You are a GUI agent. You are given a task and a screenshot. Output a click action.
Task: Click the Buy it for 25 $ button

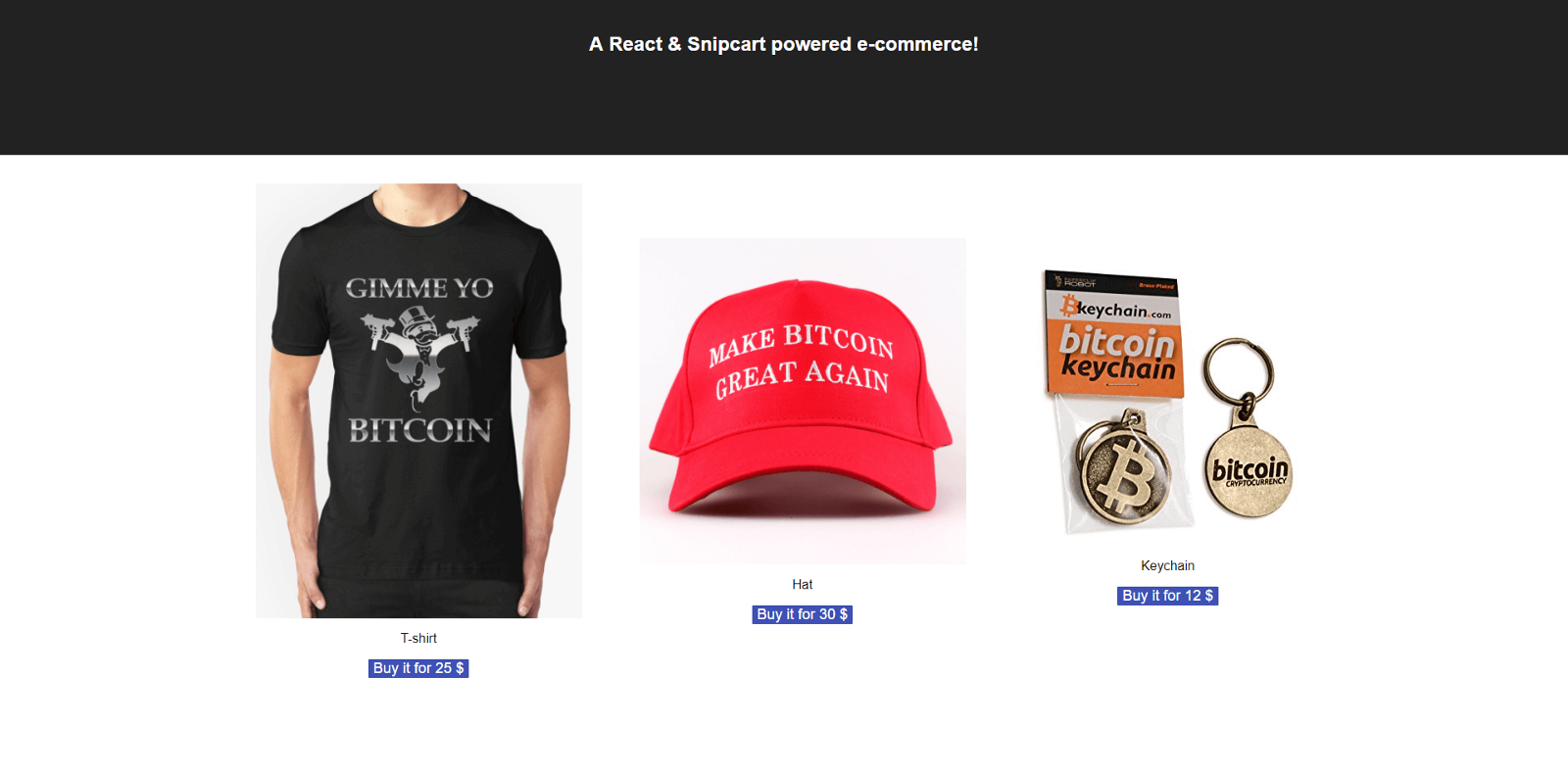(418, 668)
